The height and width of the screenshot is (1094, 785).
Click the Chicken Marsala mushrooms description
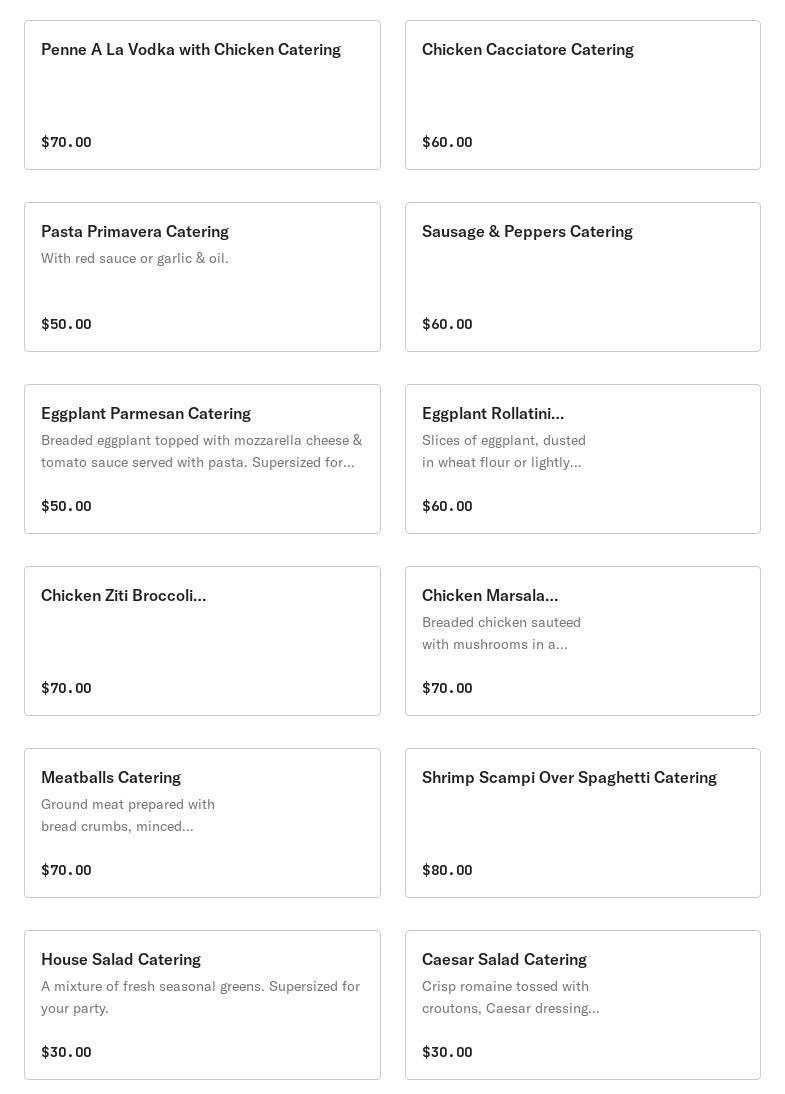tap(501, 633)
